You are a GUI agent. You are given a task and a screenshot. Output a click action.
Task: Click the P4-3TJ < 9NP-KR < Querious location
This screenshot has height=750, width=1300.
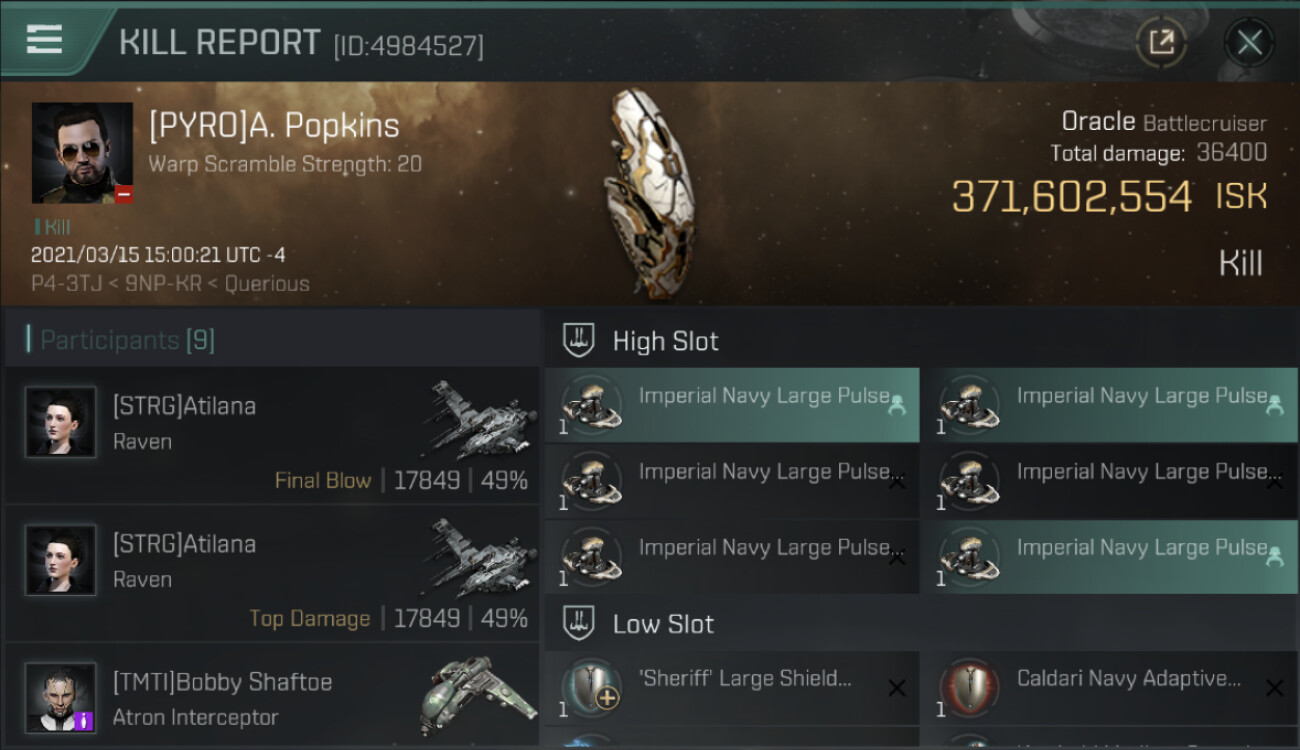170,284
